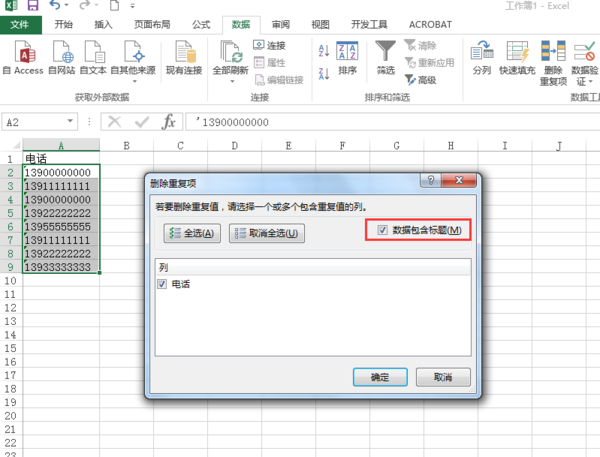Click cell A1 containing 电话
The height and width of the screenshot is (457, 600).
61,158
